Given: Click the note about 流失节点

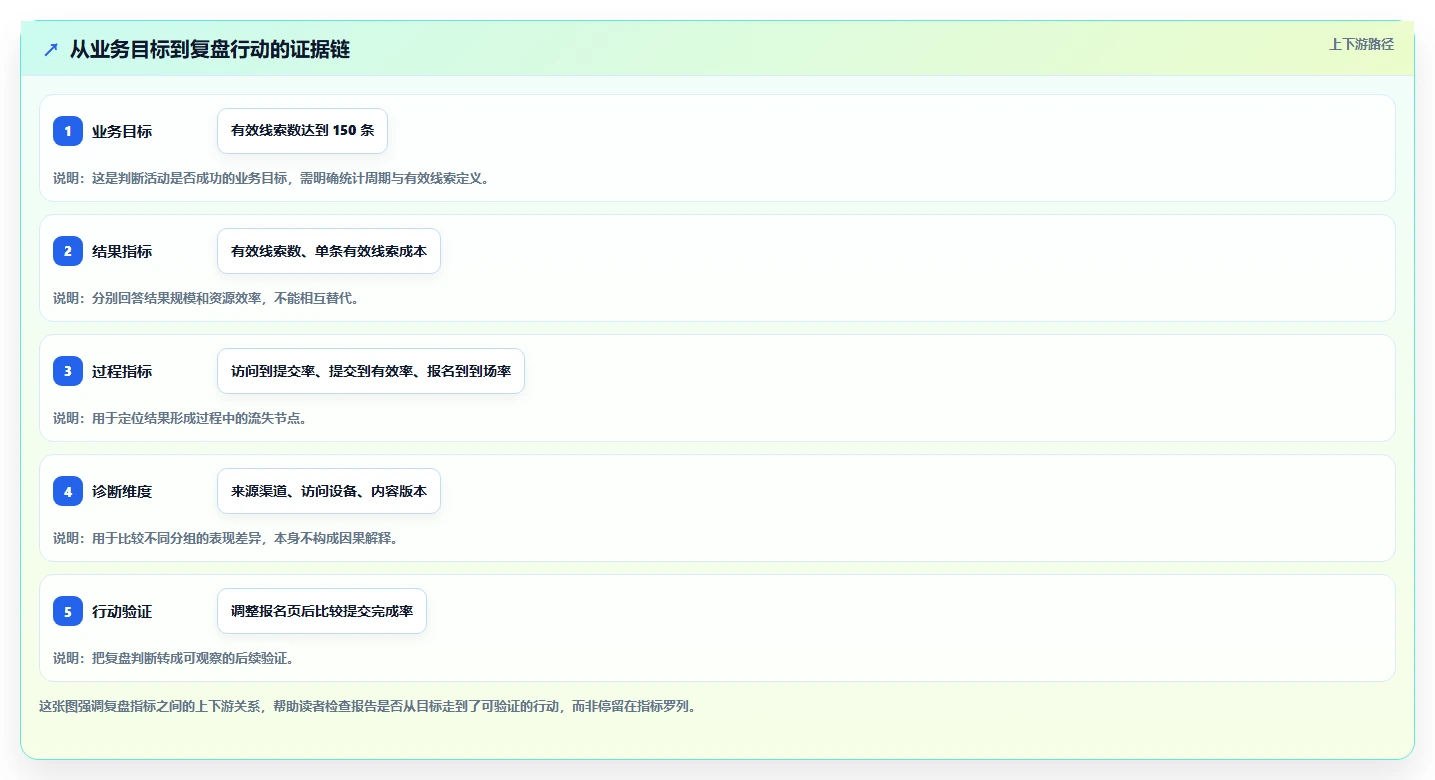Looking at the screenshot, I should click(180, 418).
